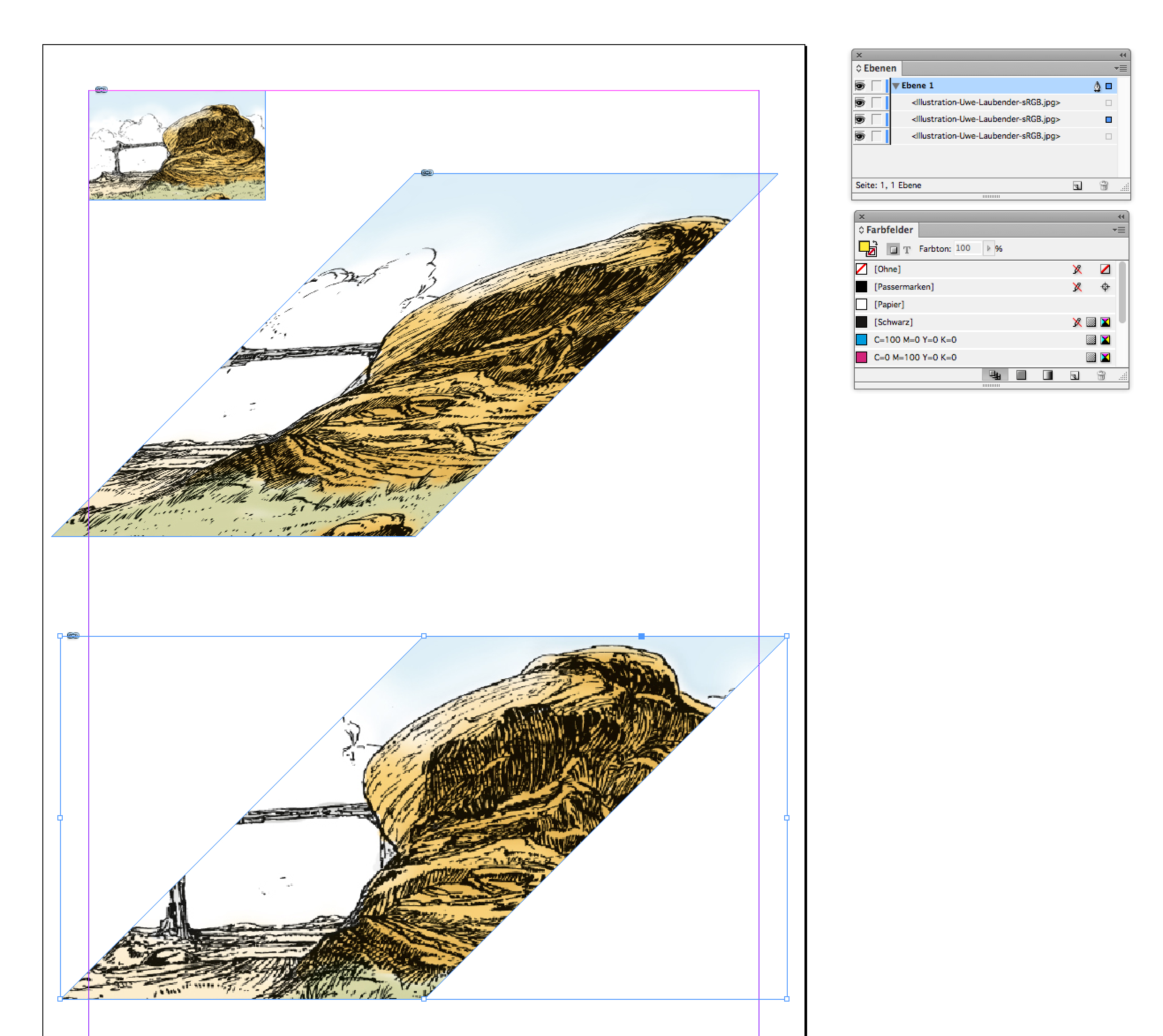This screenshot has height=1036, width=1163.
Task: Collapse the Ebene 1 layer triangle
Action: coord(896,86)
